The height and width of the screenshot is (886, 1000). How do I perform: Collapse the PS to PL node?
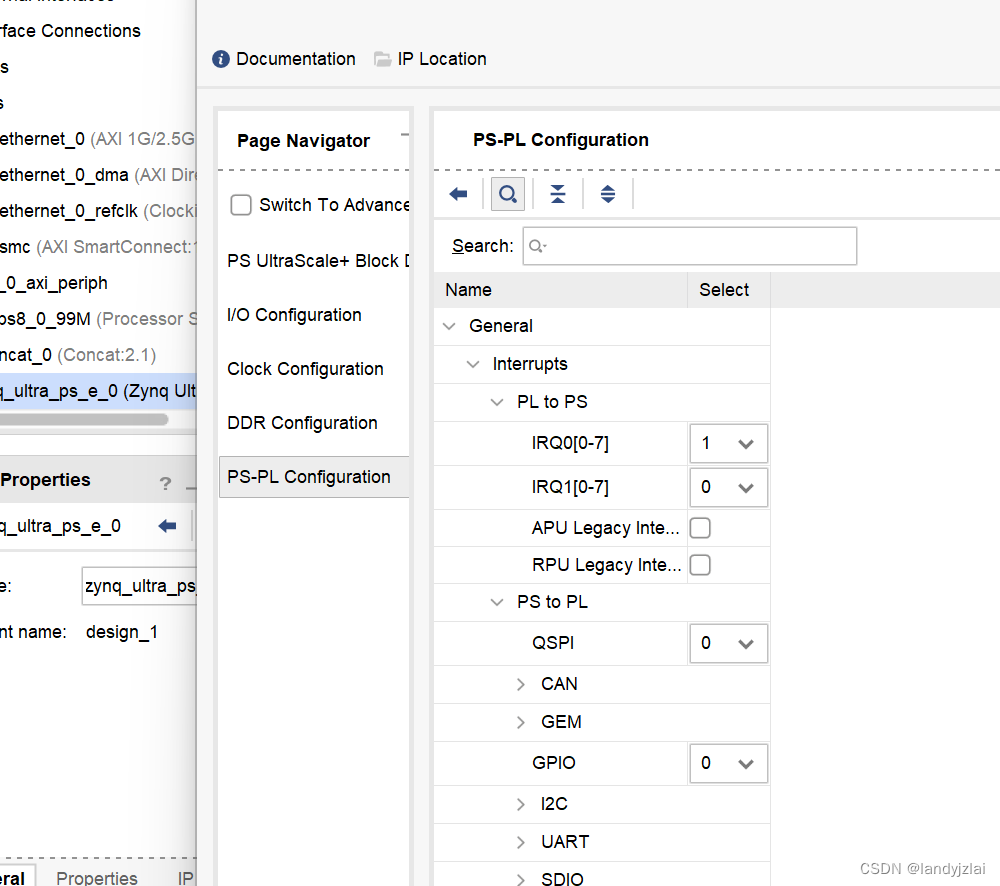(497, 602)
